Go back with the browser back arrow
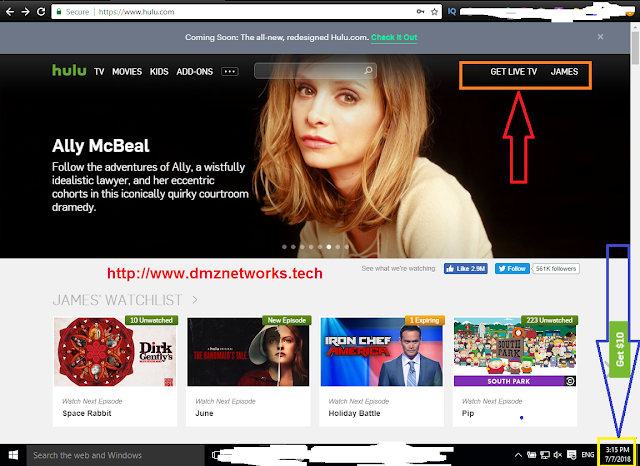The image size is (640, 466). (x=10, y=12)
